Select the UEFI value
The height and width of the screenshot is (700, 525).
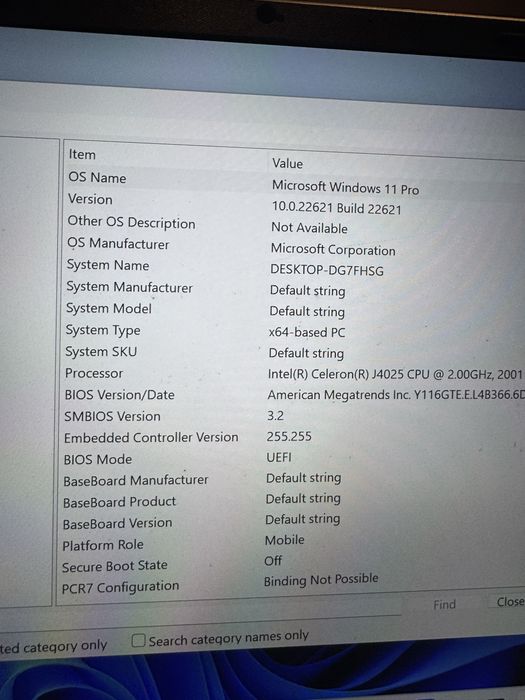pyautogui.click(x=279, y=457)
